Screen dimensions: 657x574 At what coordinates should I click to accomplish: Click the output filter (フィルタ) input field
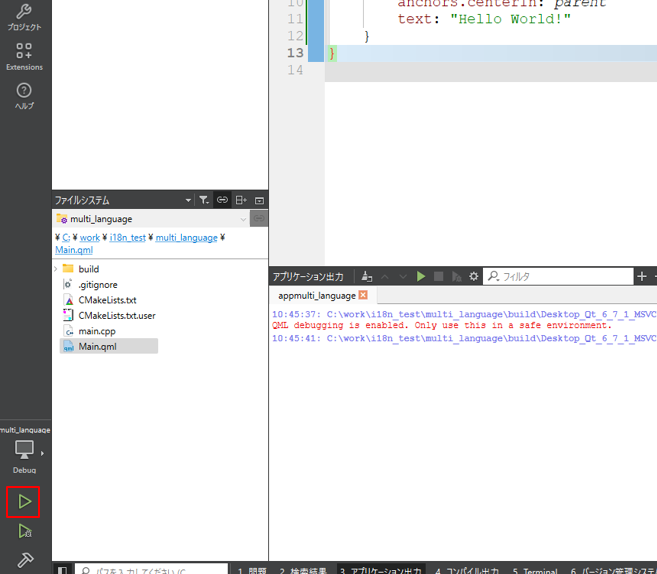(560, 276)
